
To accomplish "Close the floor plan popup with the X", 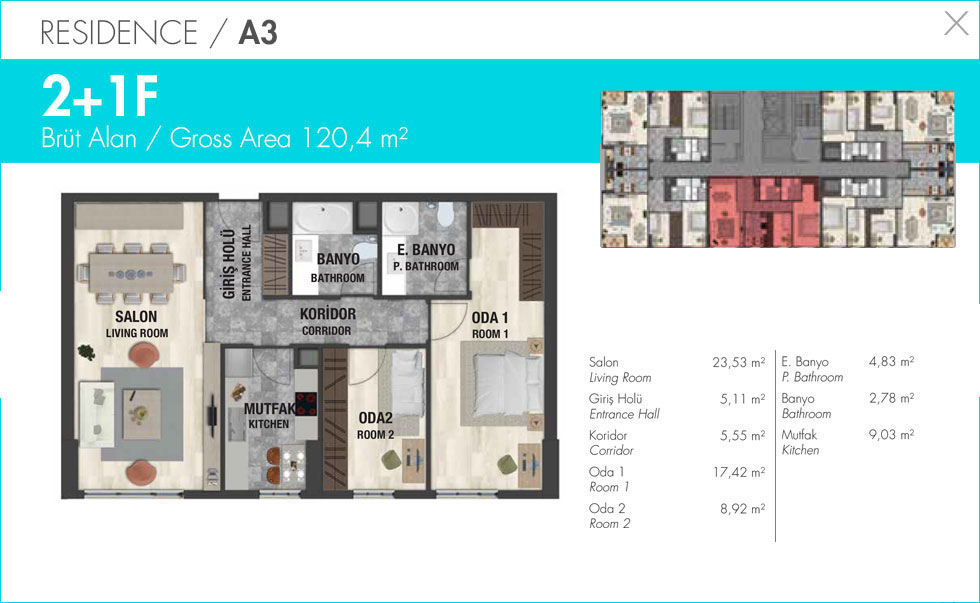I will (x=956, y=25).
